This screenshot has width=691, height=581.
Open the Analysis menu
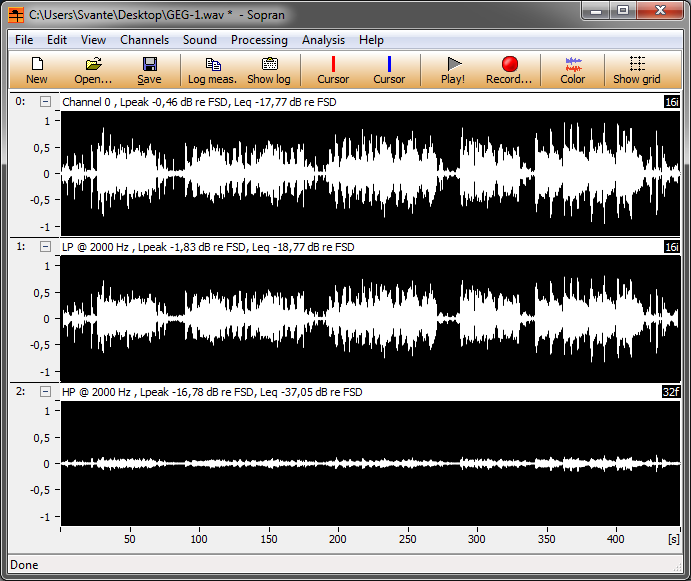[x=323, y=40]
